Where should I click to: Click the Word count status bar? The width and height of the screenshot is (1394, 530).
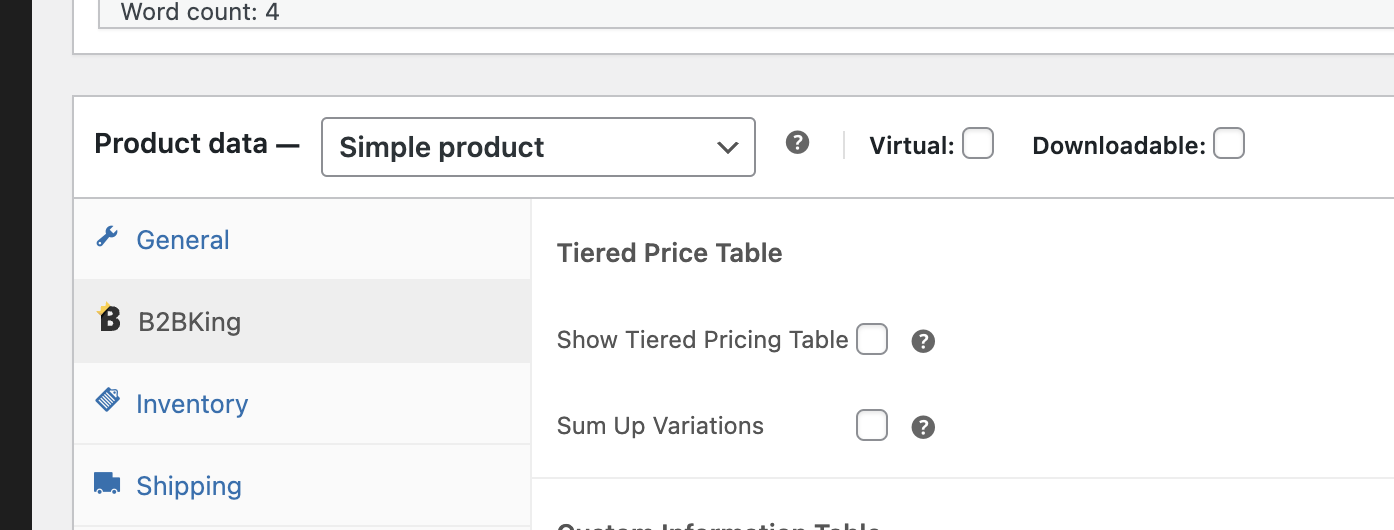(x=200, y=13)
